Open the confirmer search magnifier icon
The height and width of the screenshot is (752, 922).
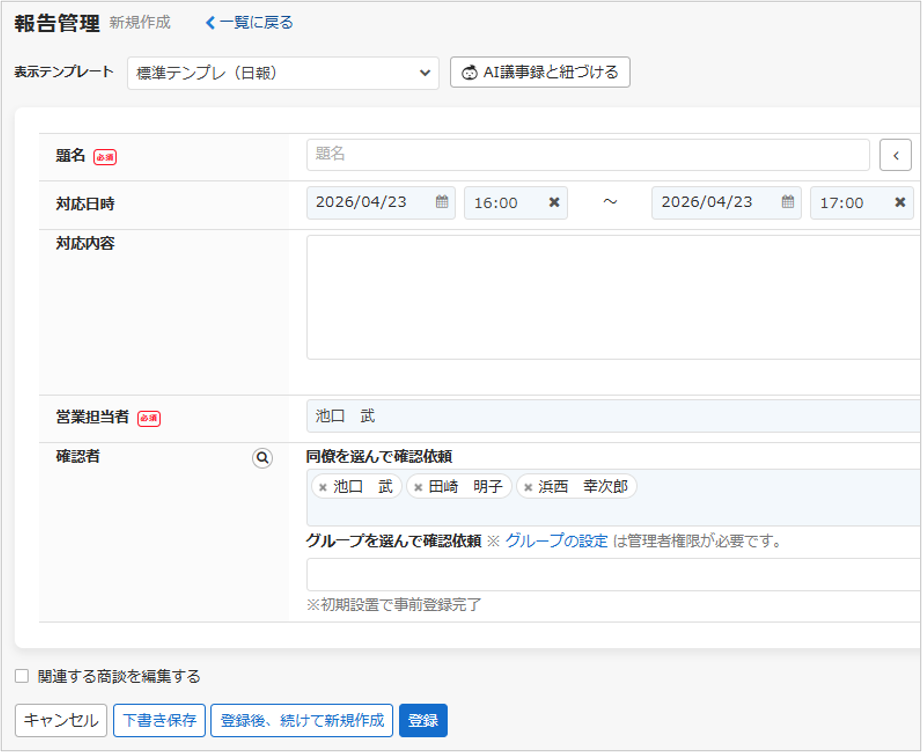262,458
